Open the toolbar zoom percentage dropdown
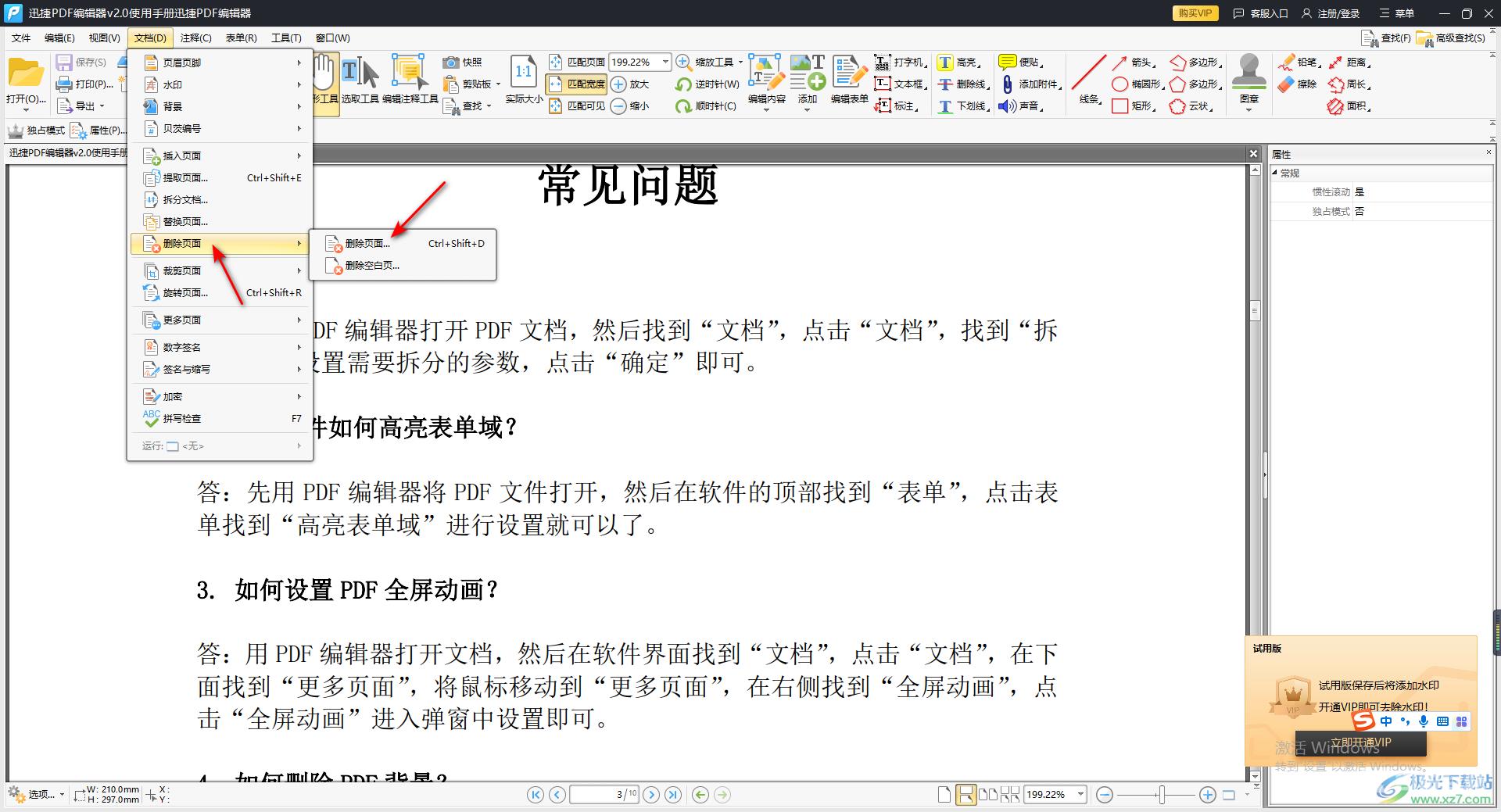1501x812 pixels. click(x=665, y=62)
